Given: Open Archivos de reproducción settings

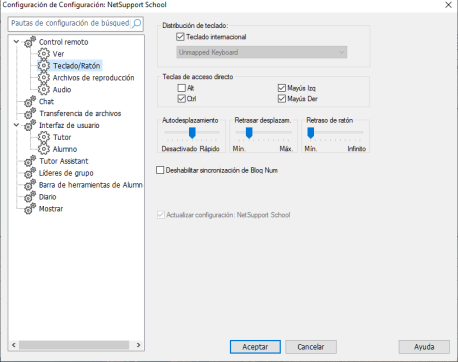Looking at the screenshot, I should tap(93, 78).
